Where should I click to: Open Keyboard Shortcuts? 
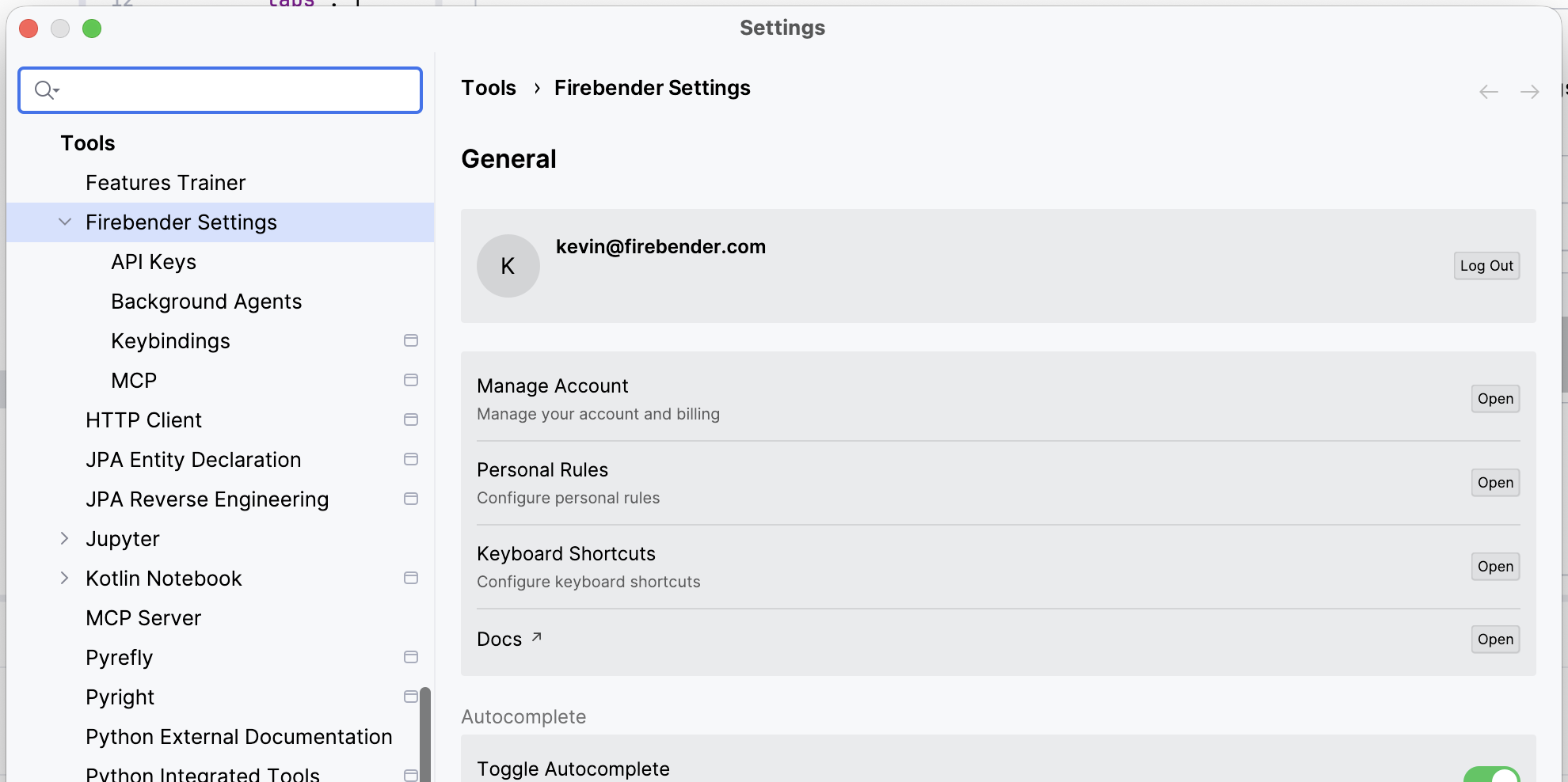click(x=1495, y=567)
